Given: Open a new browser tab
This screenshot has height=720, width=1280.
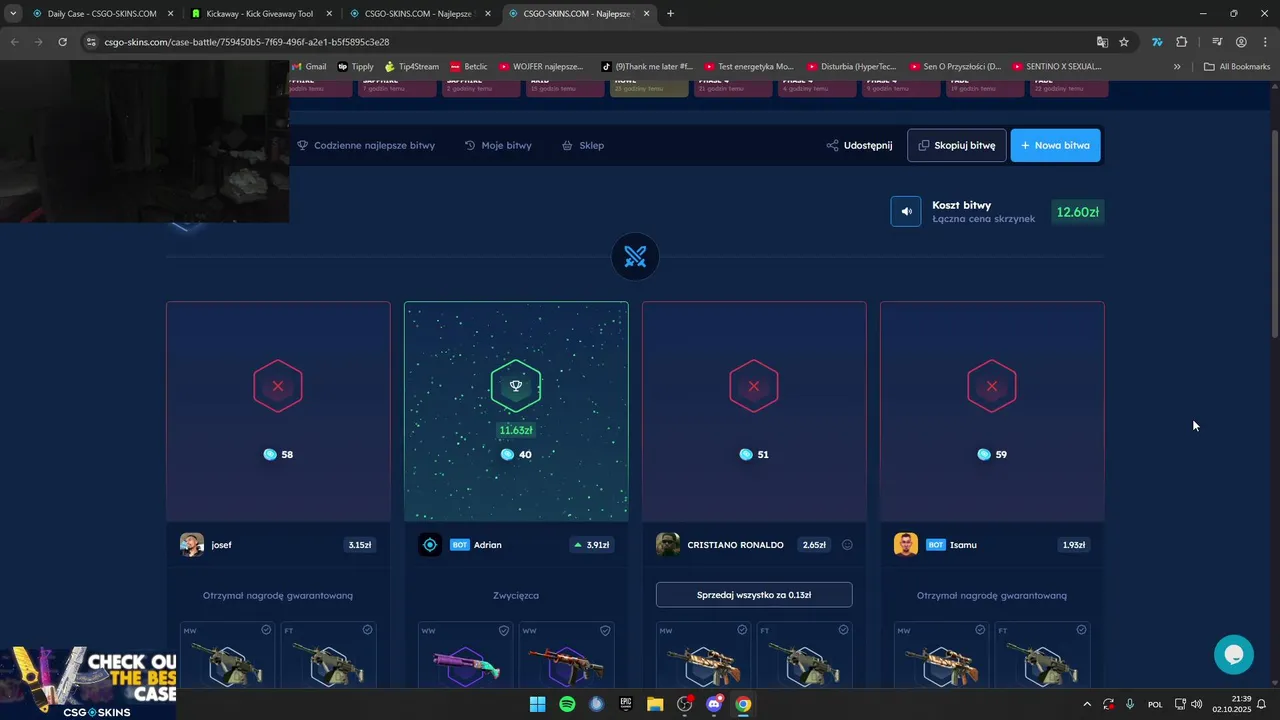Looking at the screenshot, I should (670, 14).
